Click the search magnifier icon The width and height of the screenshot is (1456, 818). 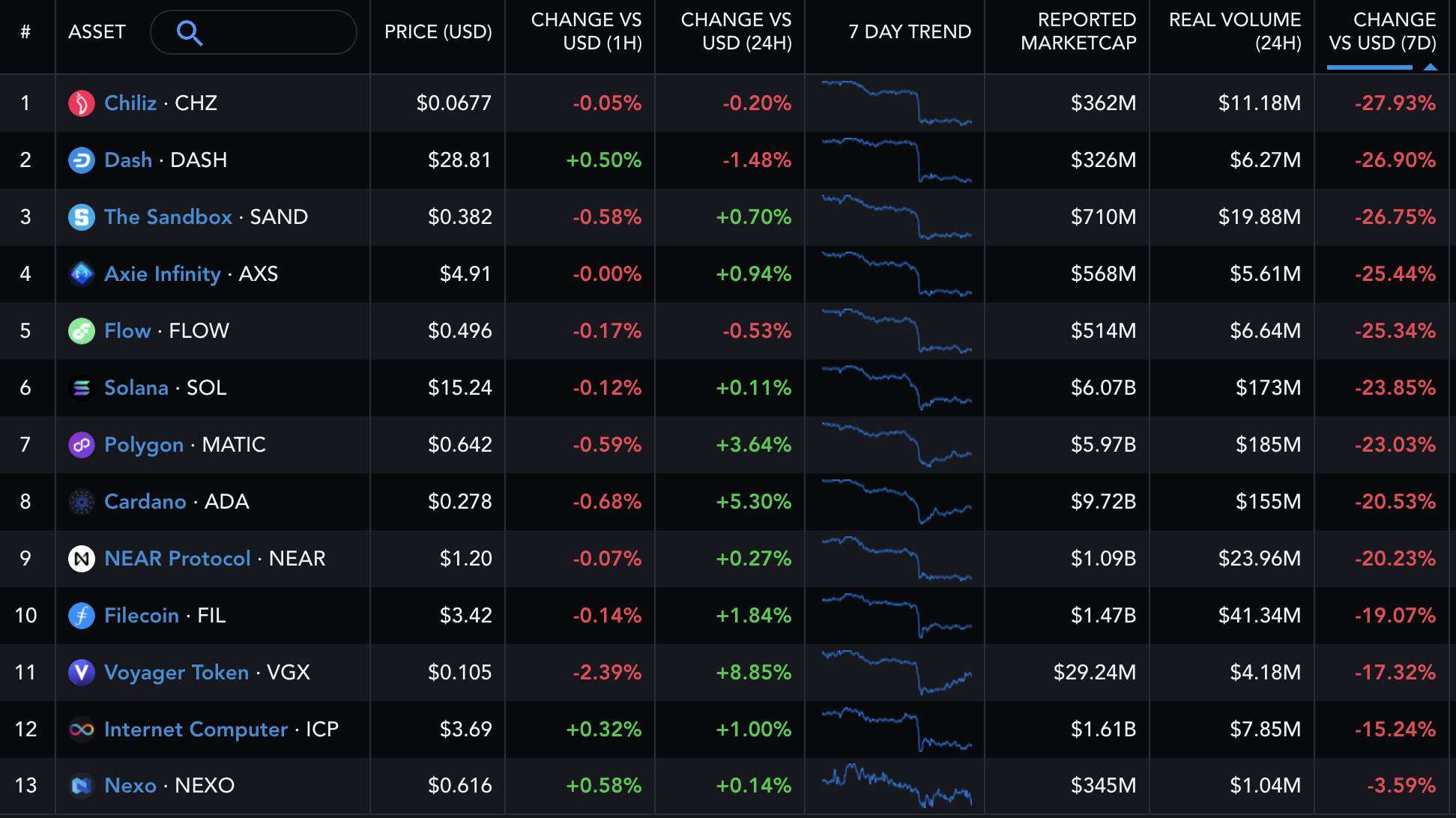[x=189, y=32]
